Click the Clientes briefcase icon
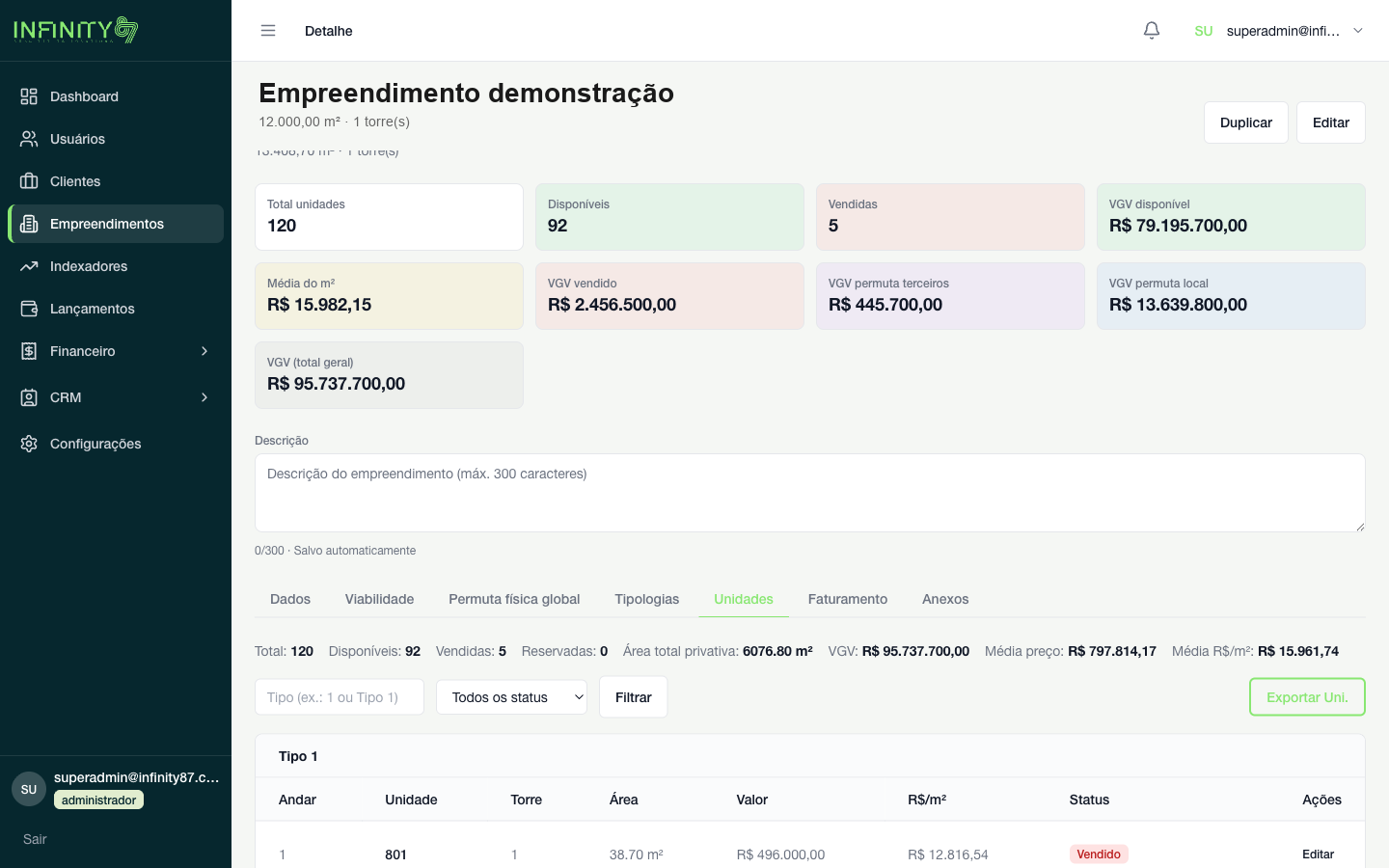Viewport: 1389px width, 868px height. pyautogui.click(x=29, y=181)
